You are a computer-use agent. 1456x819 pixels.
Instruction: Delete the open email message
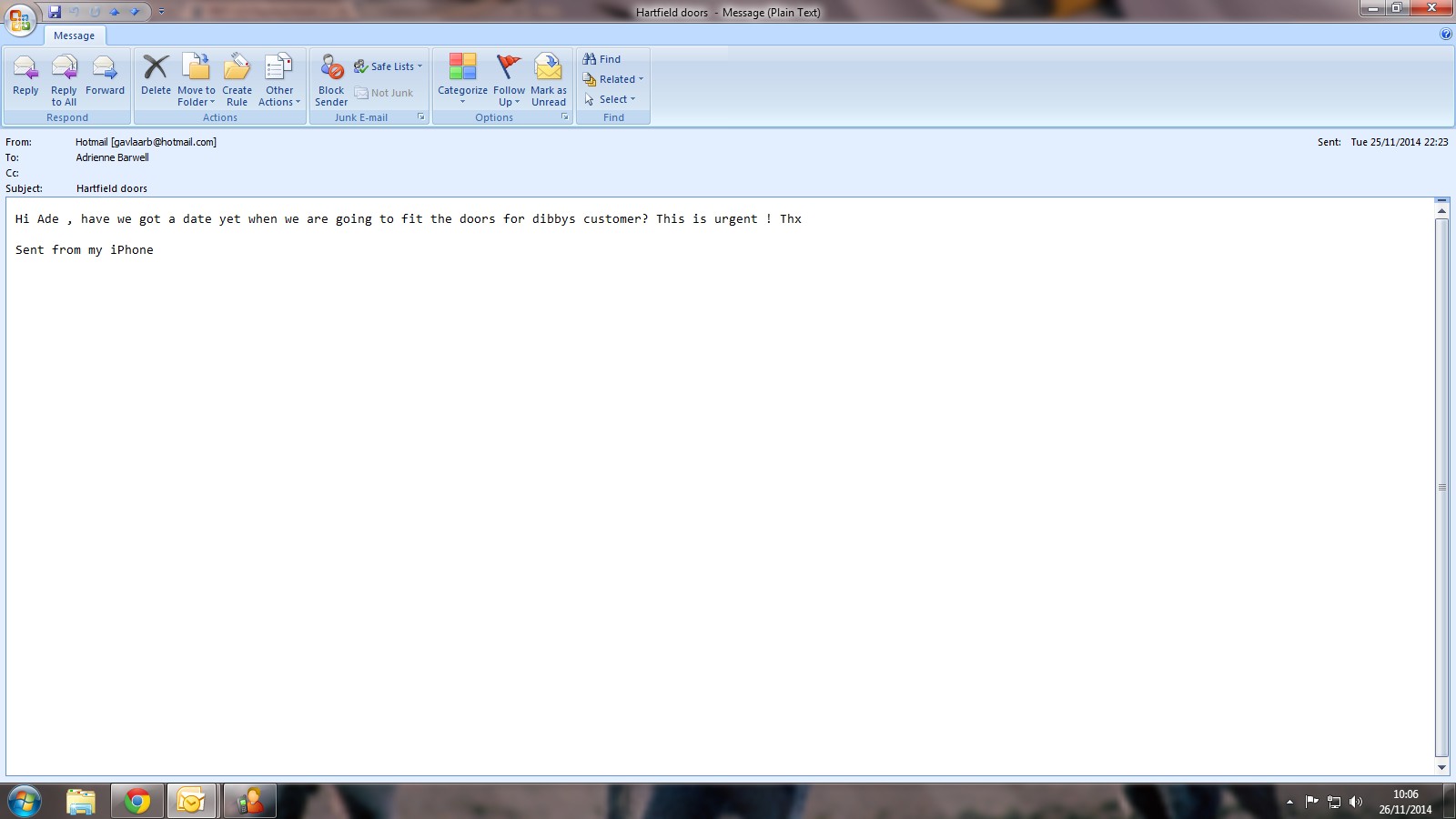[x=156, y=78]
